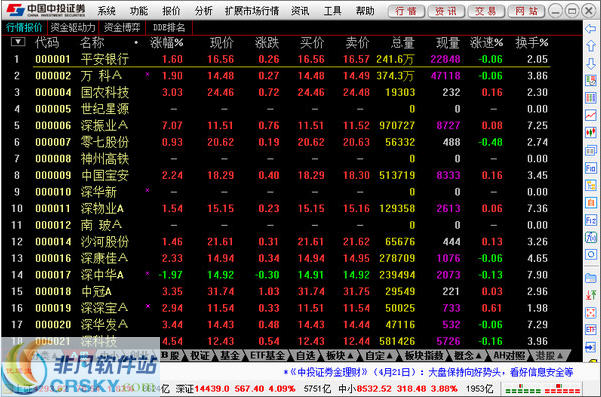Screen dimensions: 601x397
Task: Click the function chart icon in sidebar
Action: tap(591, 237)
